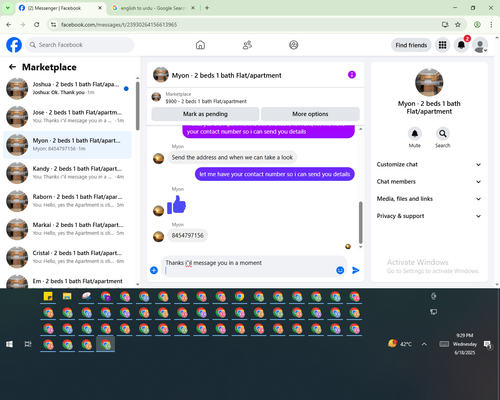Expand Privacy & support section
This screenshot has width=500, height=400.
click(x=429, y=216)
